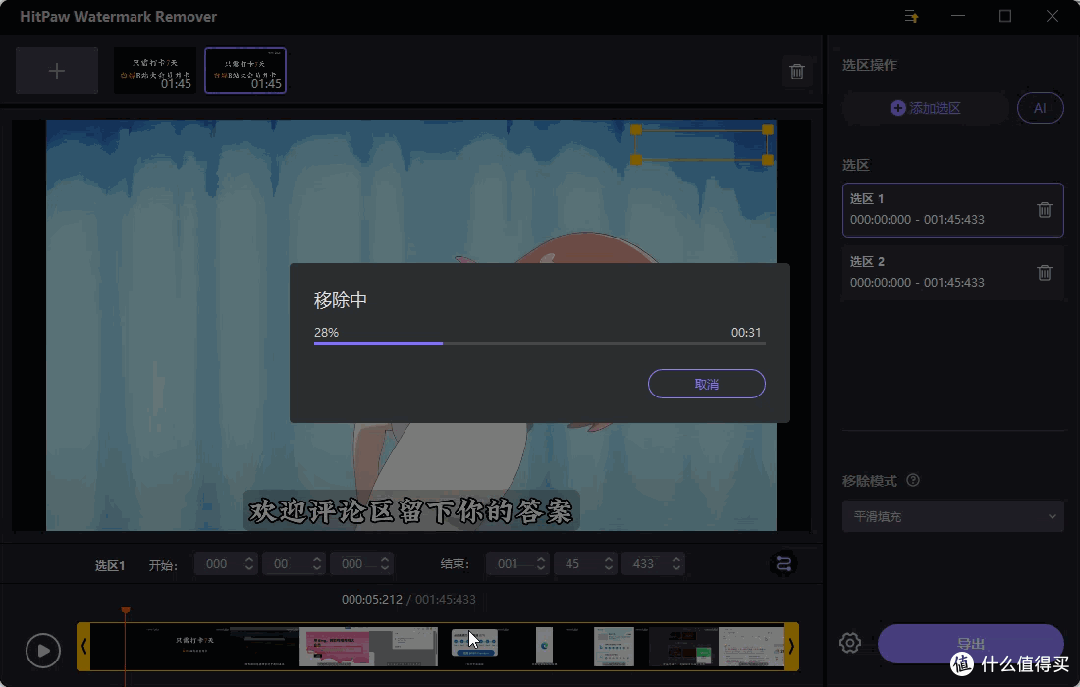Click the stepper arrows of end field 001
Screen dimensions: 1080x687
(x=541, y=564)
